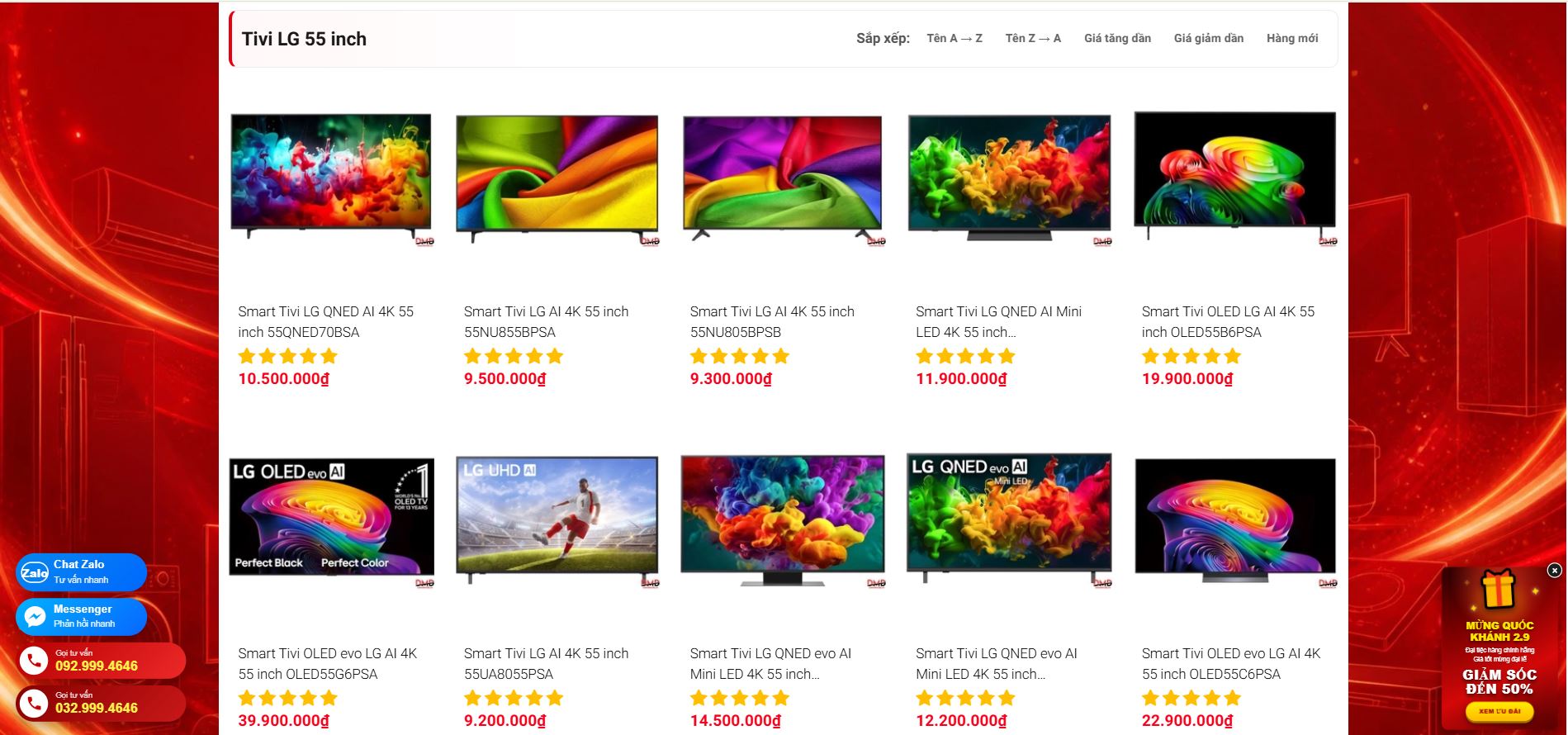Click LG QNED evo AI Mini LED thumbnail
The image size is (1568, 735).
pos(1009,520)
